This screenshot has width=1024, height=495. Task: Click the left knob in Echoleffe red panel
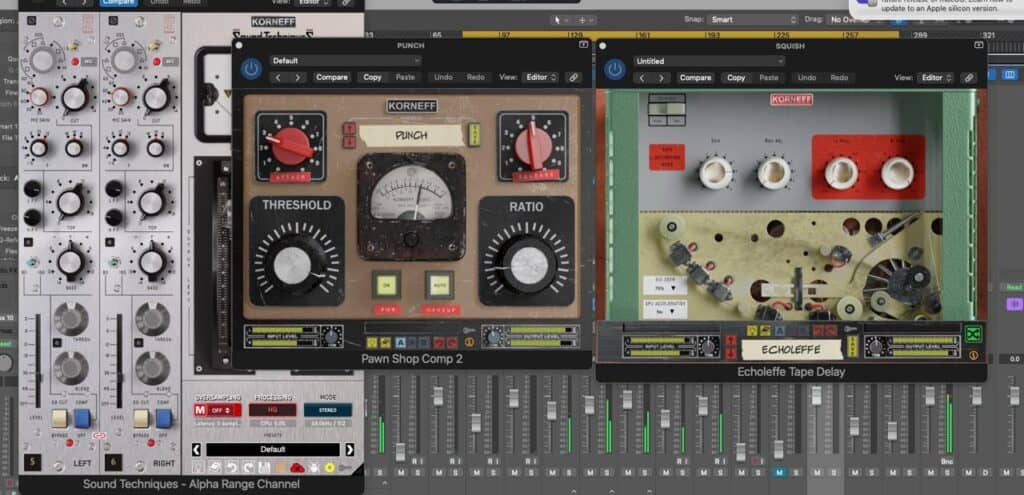pyautogui.click(x=841, y=173)
